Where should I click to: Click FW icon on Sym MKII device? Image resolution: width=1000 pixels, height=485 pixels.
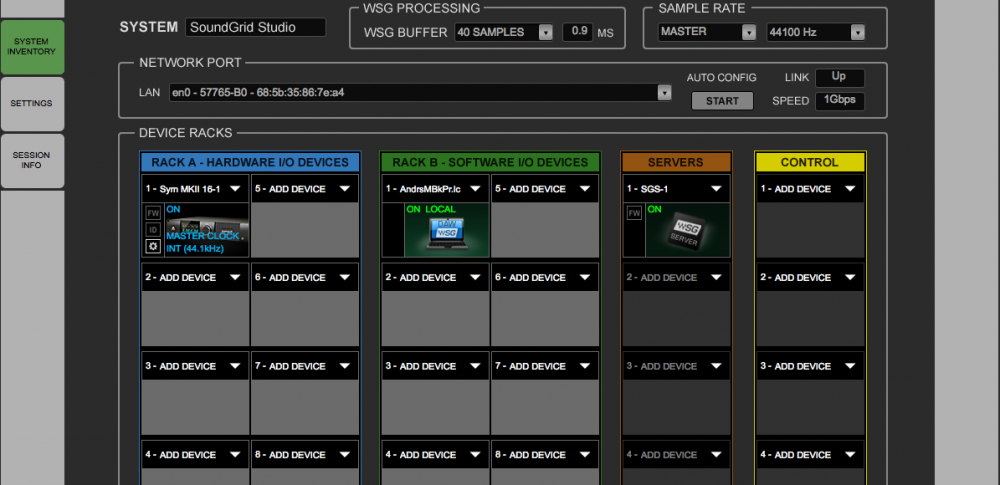pos(152,213)
